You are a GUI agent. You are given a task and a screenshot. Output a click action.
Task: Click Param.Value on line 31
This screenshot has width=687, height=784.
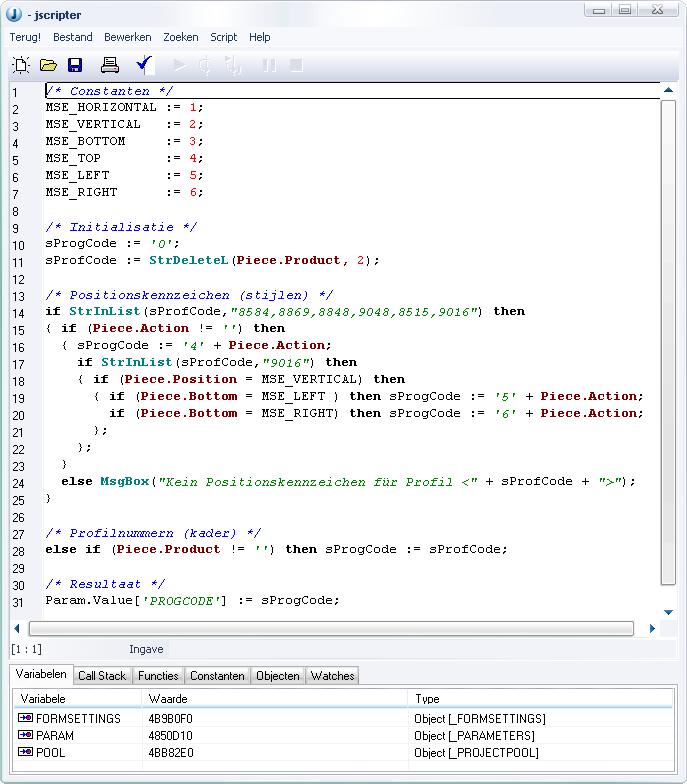click(89, 600)
